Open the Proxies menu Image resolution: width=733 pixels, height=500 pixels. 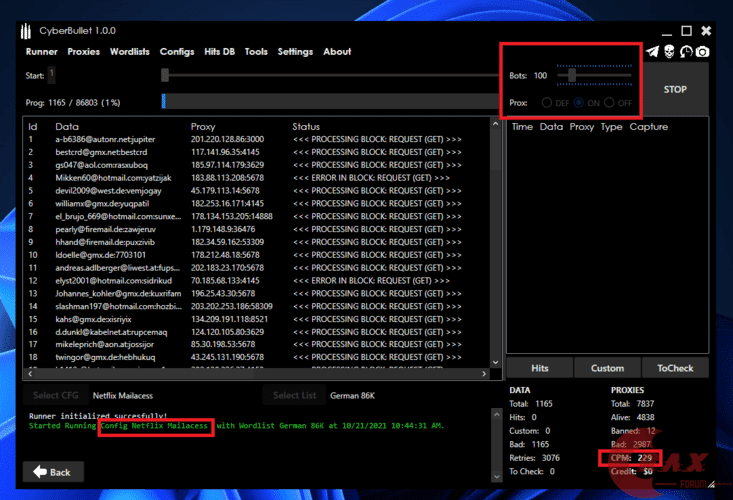pos(84,52)
